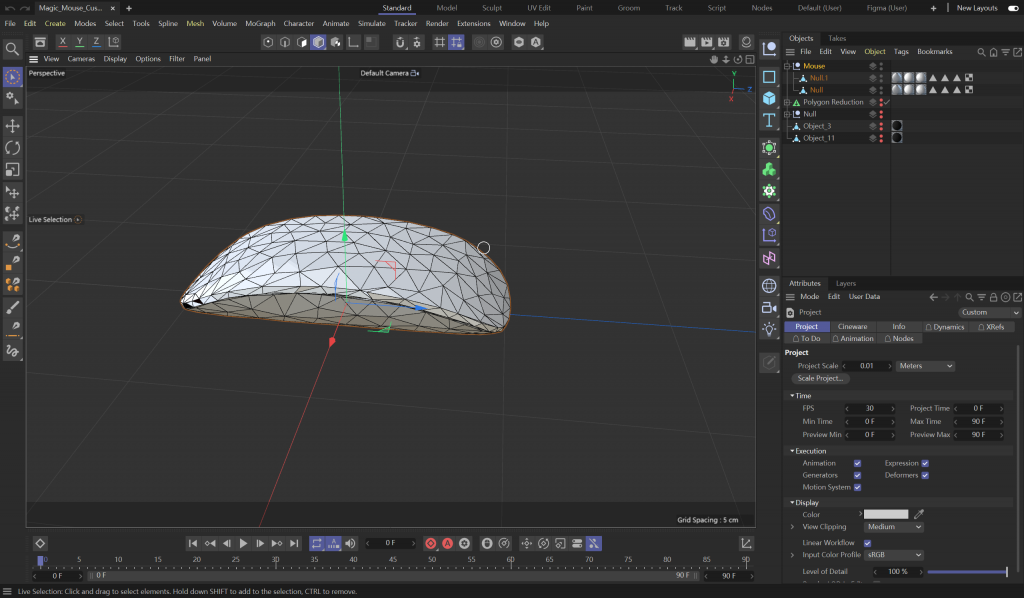Open the Custom mode dropdown in Attributes

989,313
